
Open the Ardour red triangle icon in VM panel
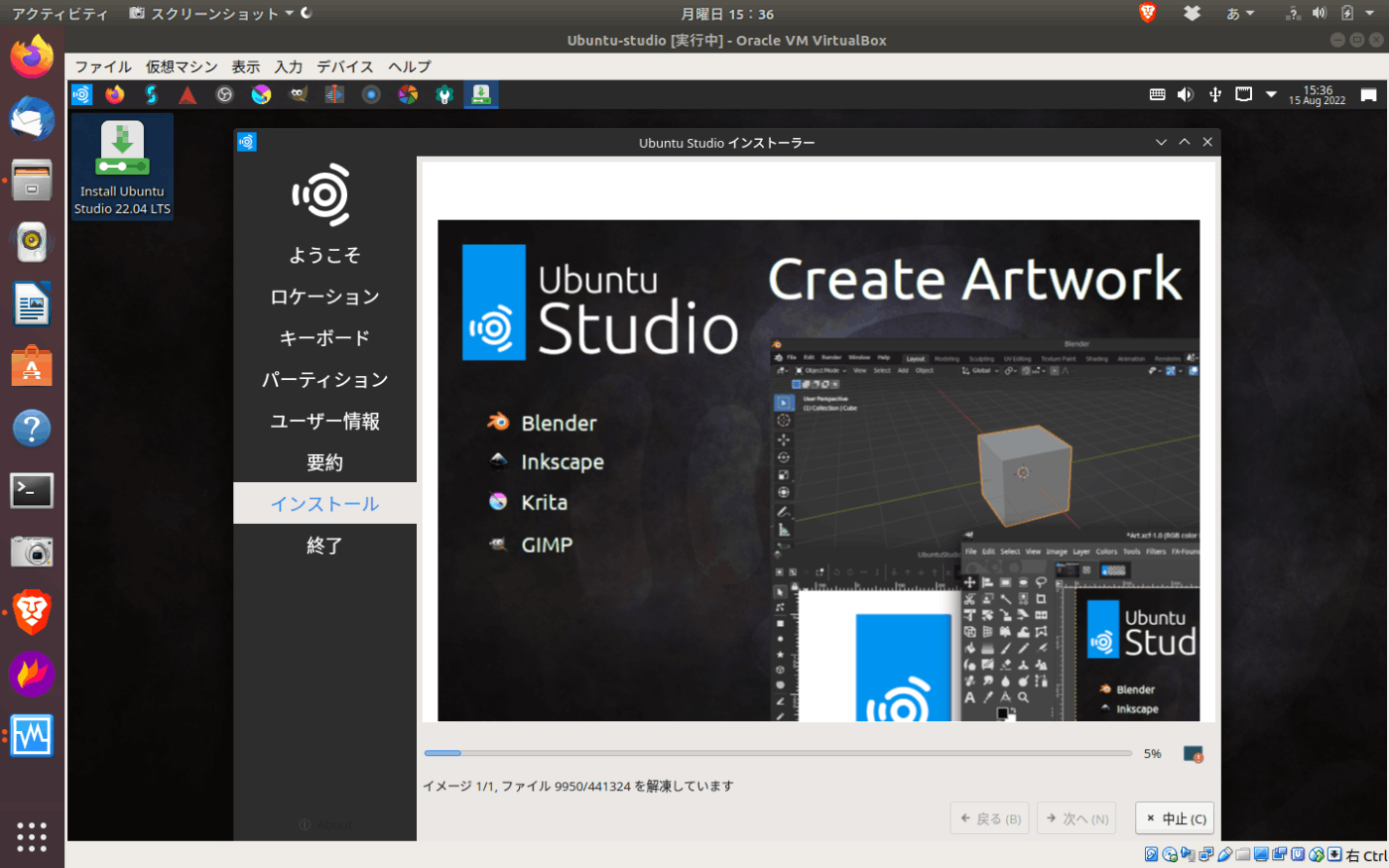point(188,94)
